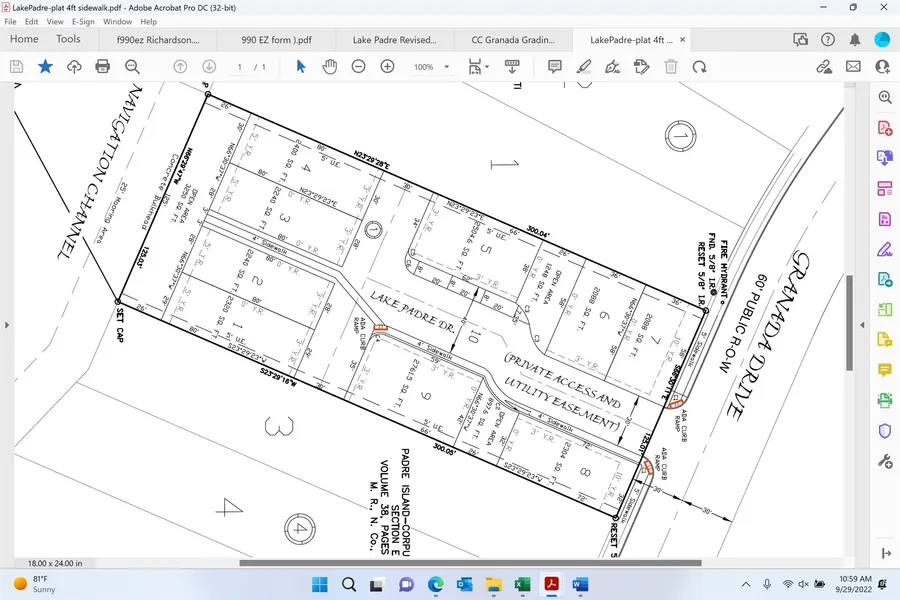Viewport: 900px width, 600px height.
Task: Open the Fill & Sign tool in sidebar
Action: (885, 249)
